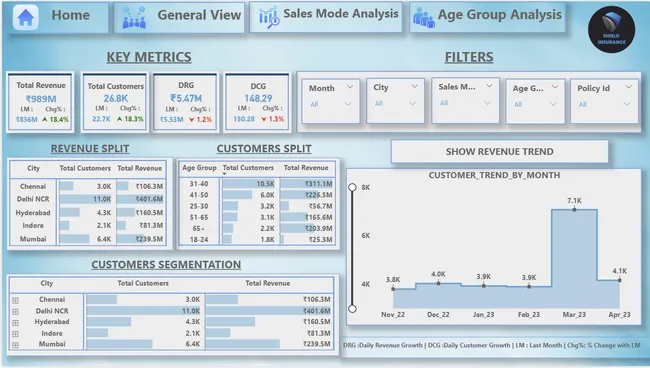Click green up arrow in Total Customers card

[119, 119]
